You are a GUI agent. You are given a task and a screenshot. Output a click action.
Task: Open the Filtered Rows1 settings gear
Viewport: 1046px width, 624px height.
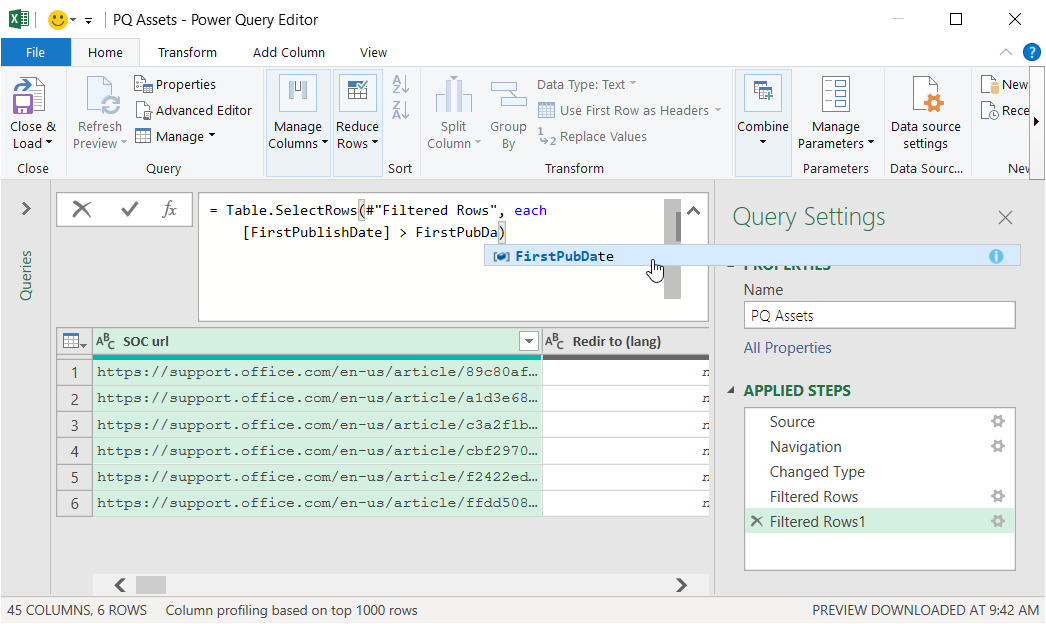coord(997,521)
